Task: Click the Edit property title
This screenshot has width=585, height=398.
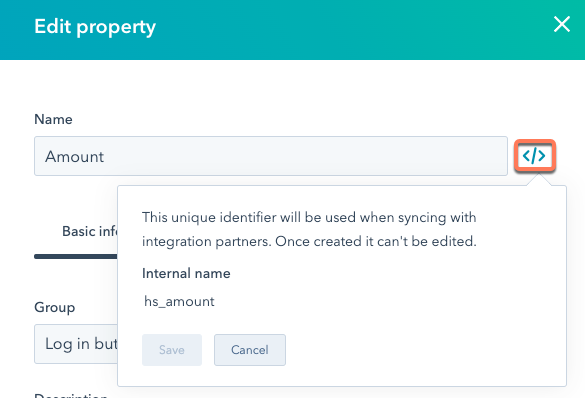Action: coord(95,27)
